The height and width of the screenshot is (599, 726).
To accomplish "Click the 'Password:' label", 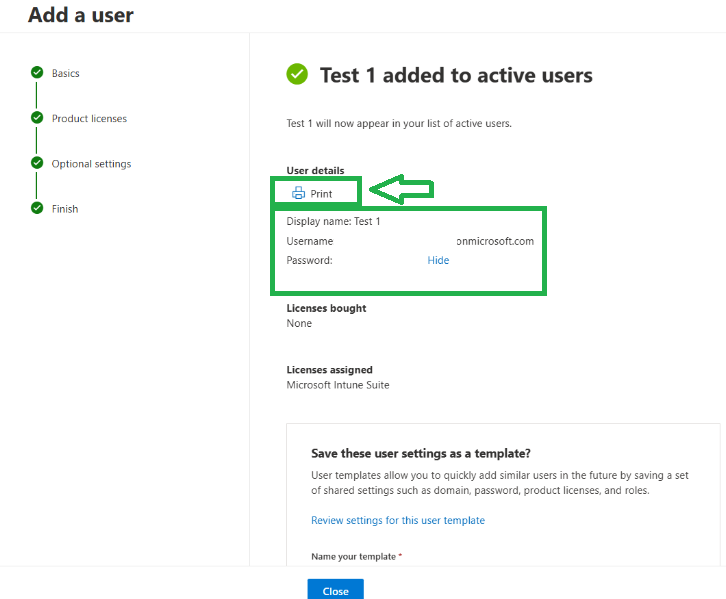I will click(309, 260).
